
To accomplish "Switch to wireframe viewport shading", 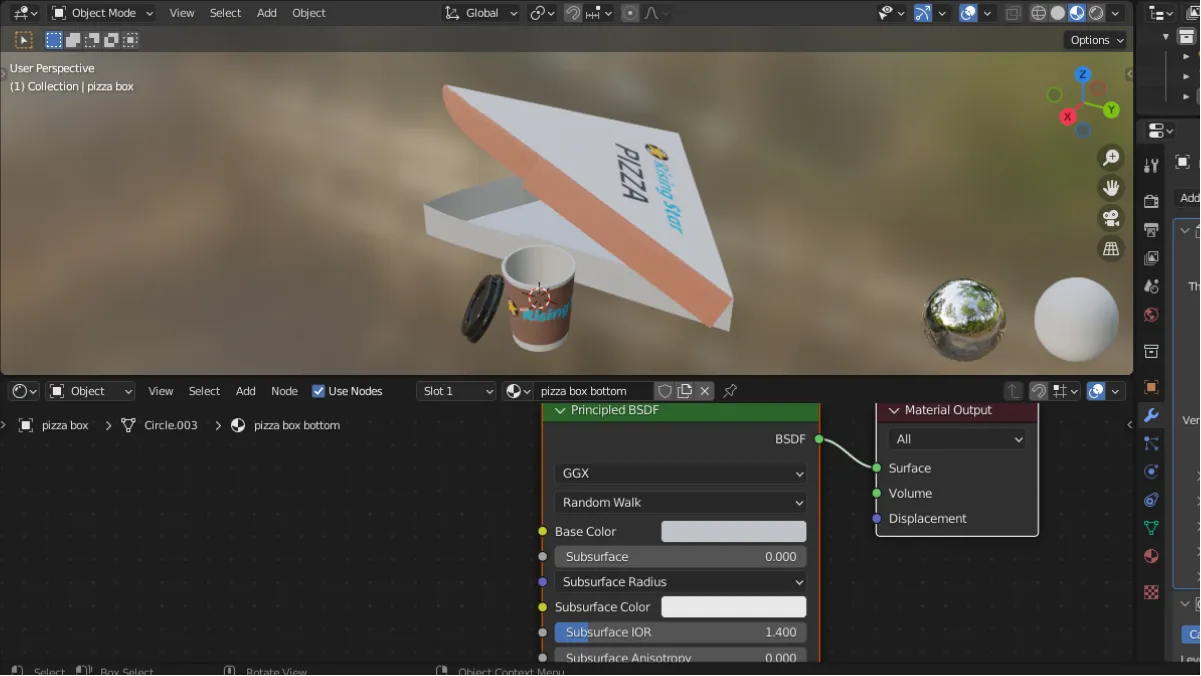I will click(x=1039, y=13).
